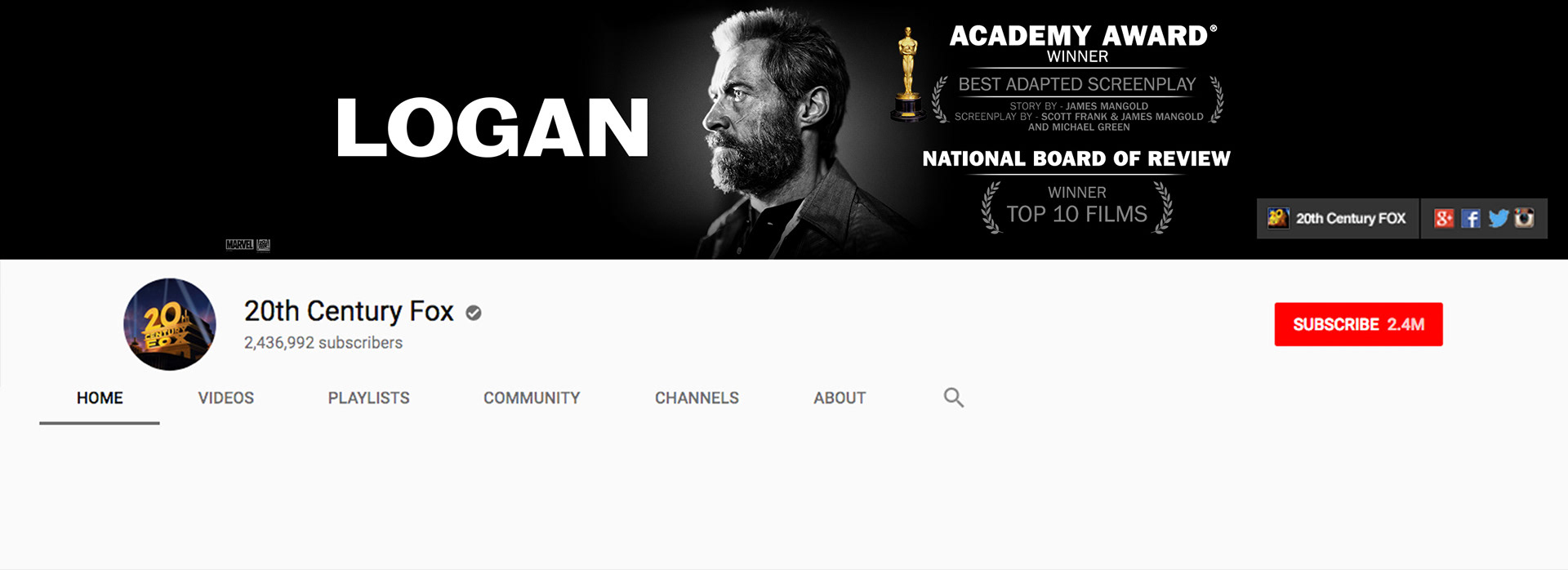Select the Home tab
Screen dimensions: 1568x570
100,399
